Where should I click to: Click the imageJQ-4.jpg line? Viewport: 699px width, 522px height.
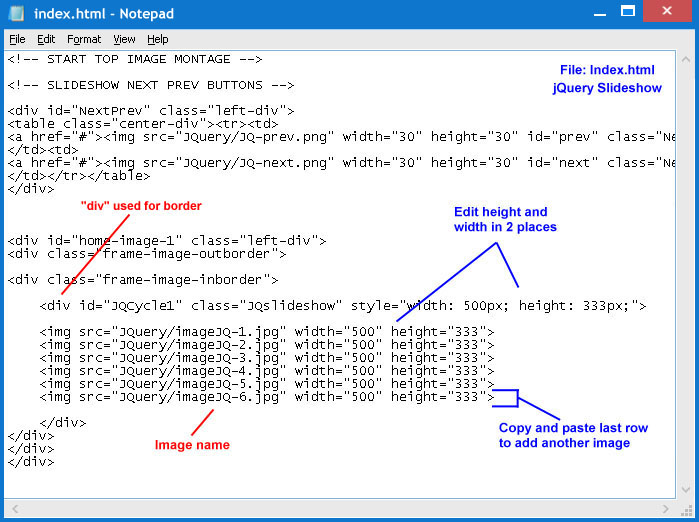click(267, 370)
